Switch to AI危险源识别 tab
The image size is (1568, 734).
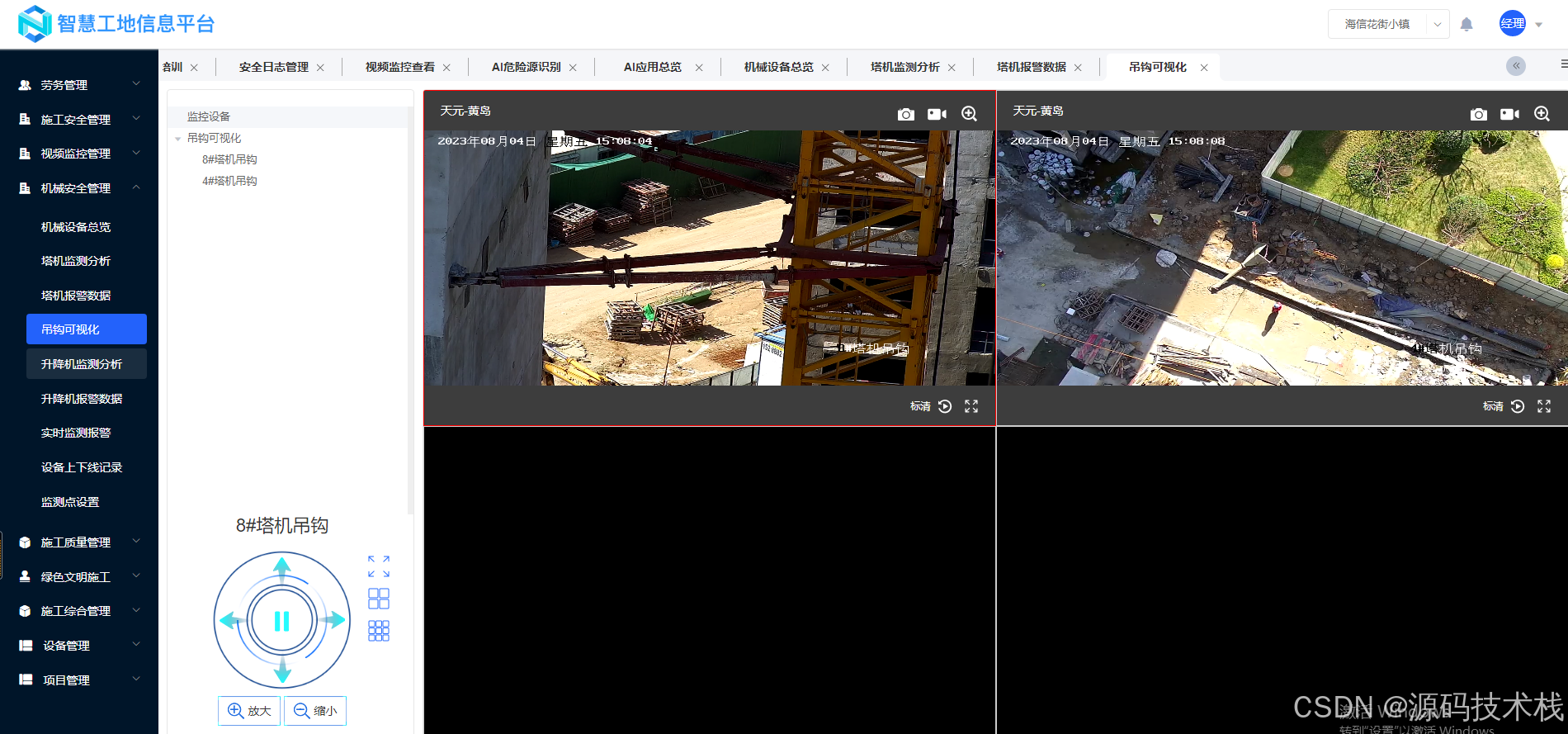coord(527,67)
